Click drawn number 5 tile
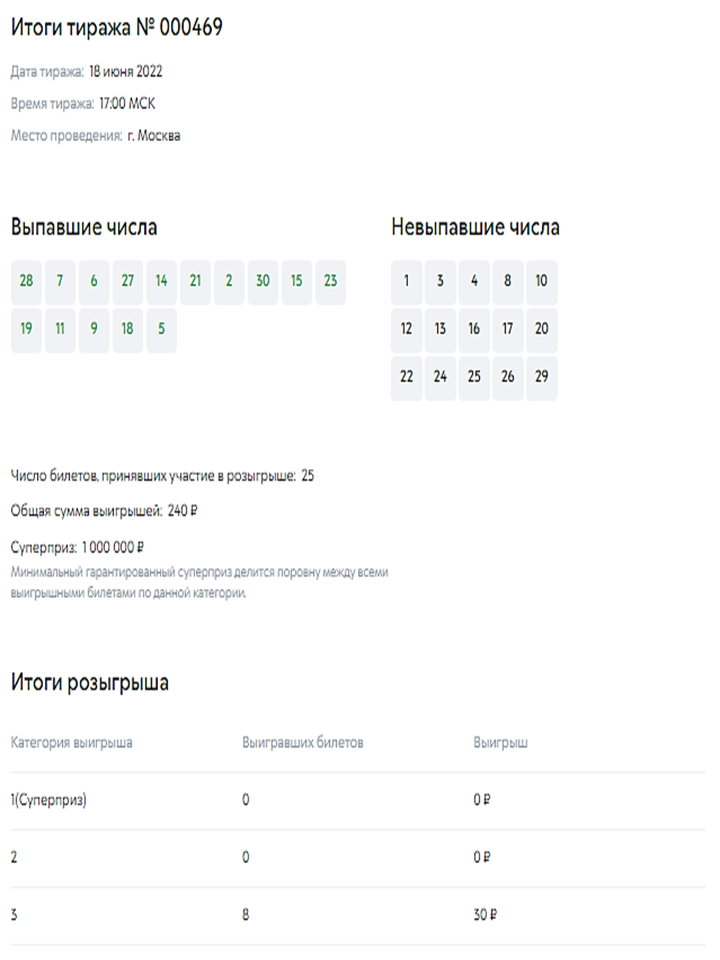The image size is (720, 960). coord(161,329)
